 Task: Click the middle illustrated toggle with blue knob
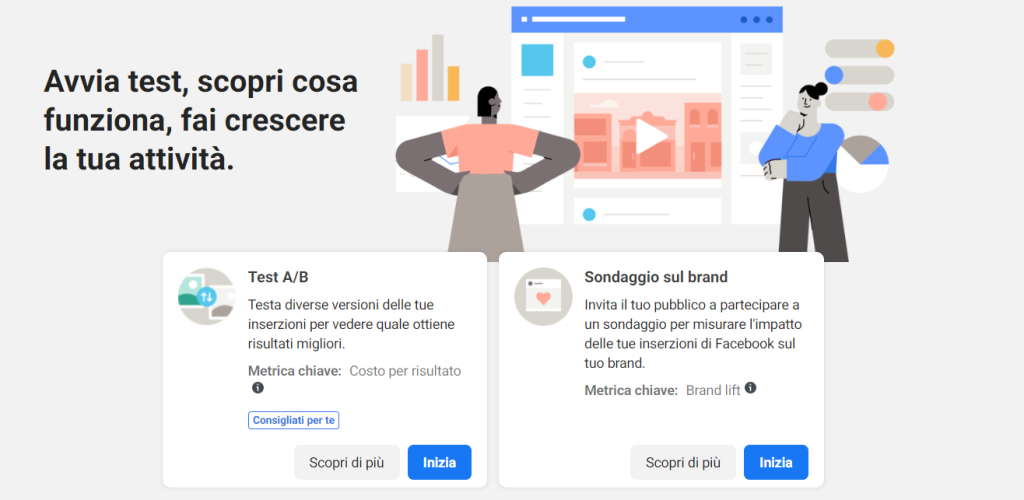[x=859, y=75]
